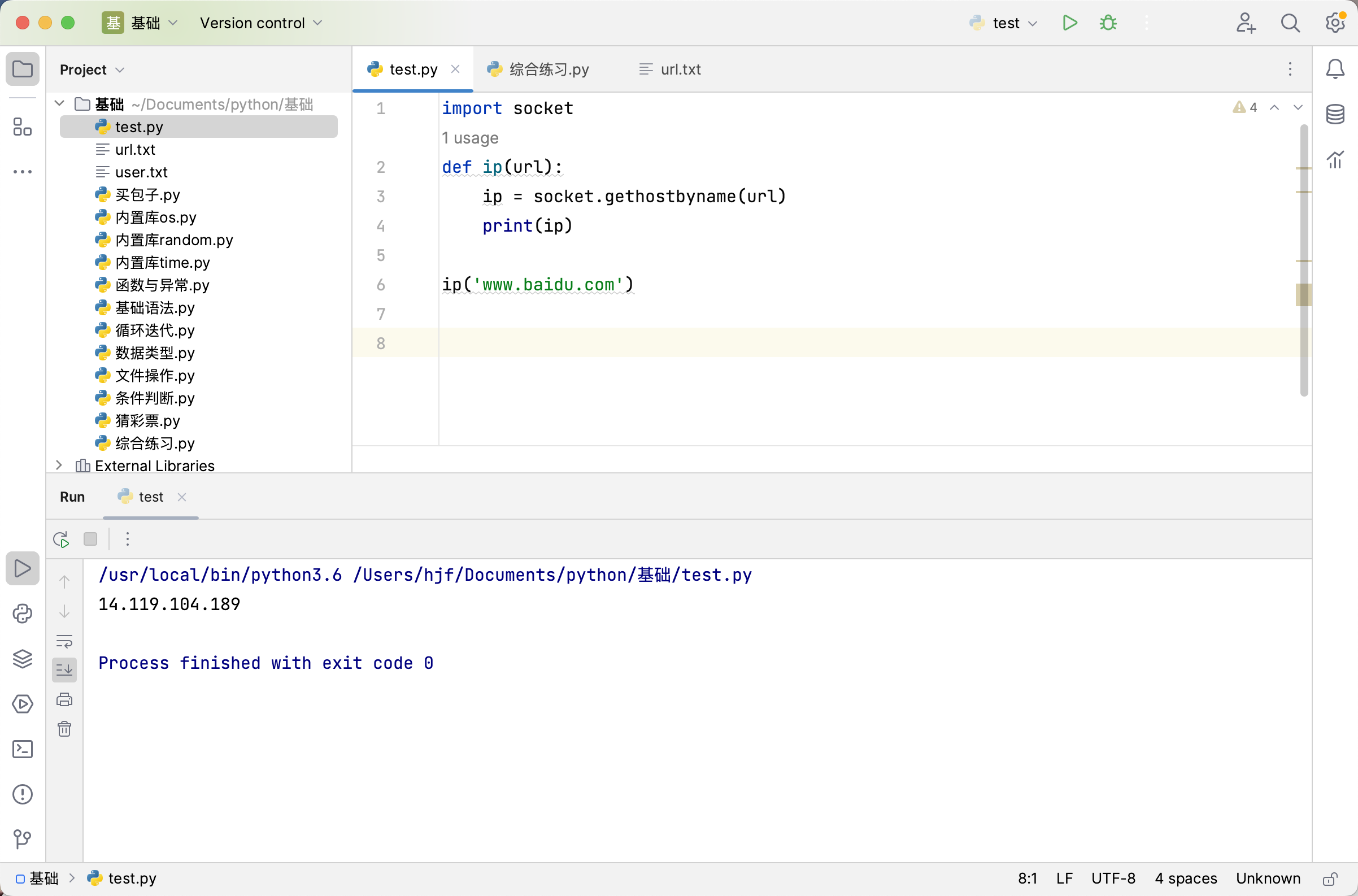Open user.txt in project tree
The height and width of the screenshot is (896, 1358).
(x=198, y=172)
